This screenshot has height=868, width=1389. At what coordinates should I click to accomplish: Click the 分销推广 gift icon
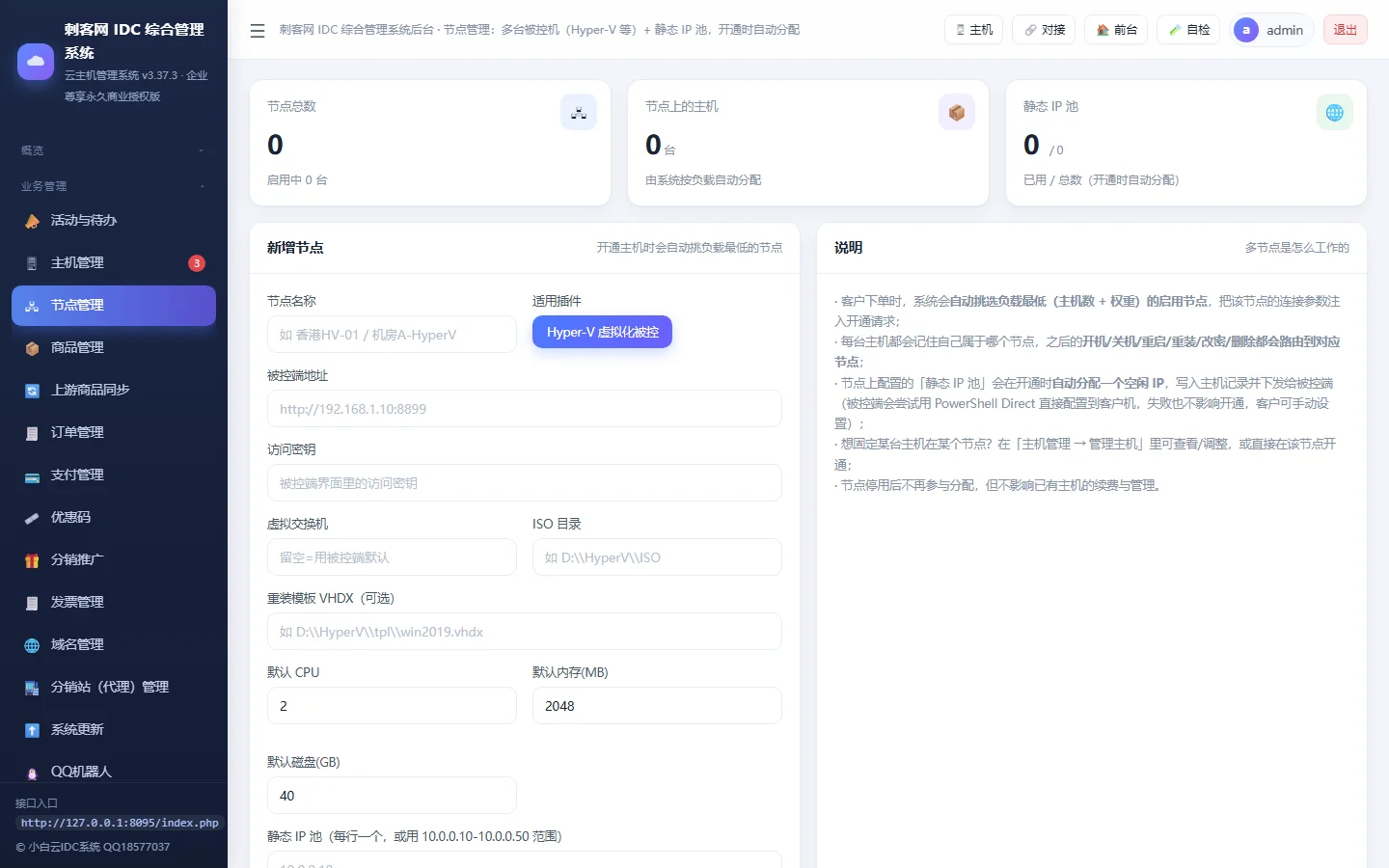32,560
